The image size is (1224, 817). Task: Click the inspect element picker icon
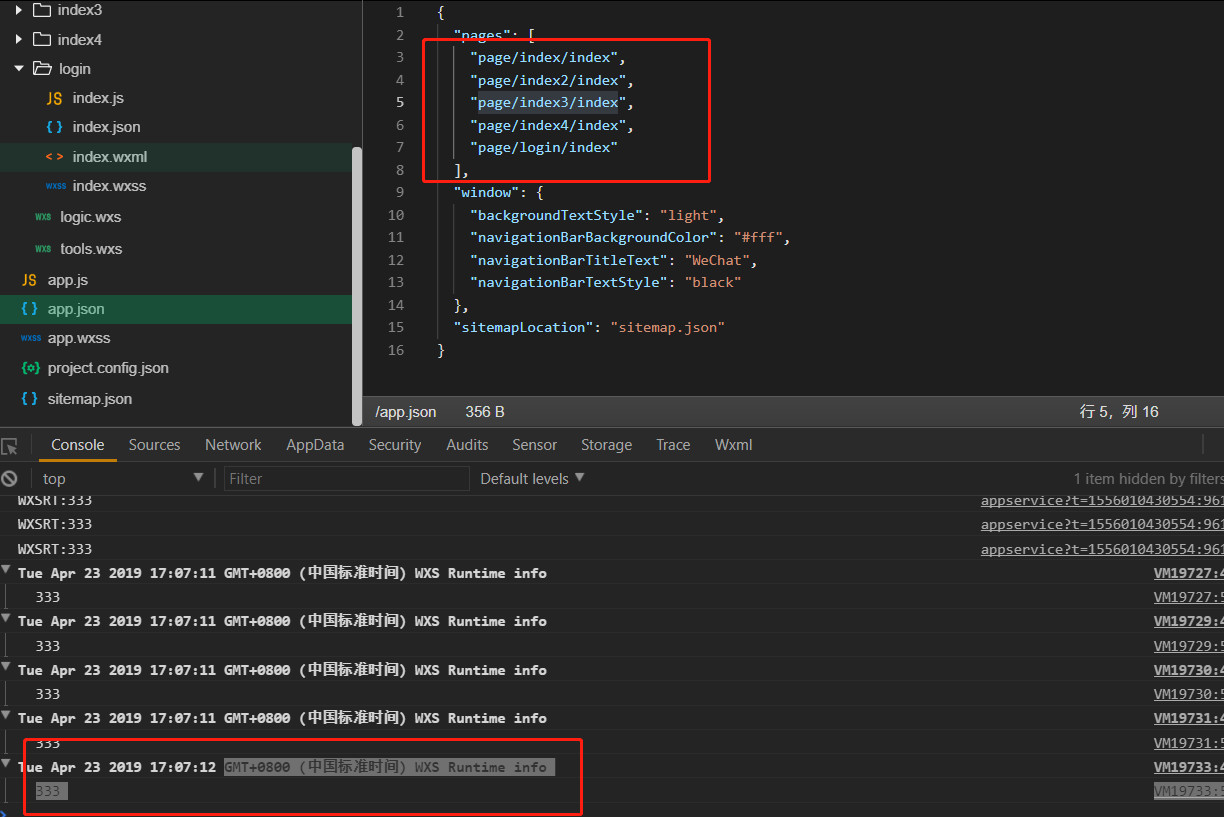pyautogui.click(x=10, y=446)
